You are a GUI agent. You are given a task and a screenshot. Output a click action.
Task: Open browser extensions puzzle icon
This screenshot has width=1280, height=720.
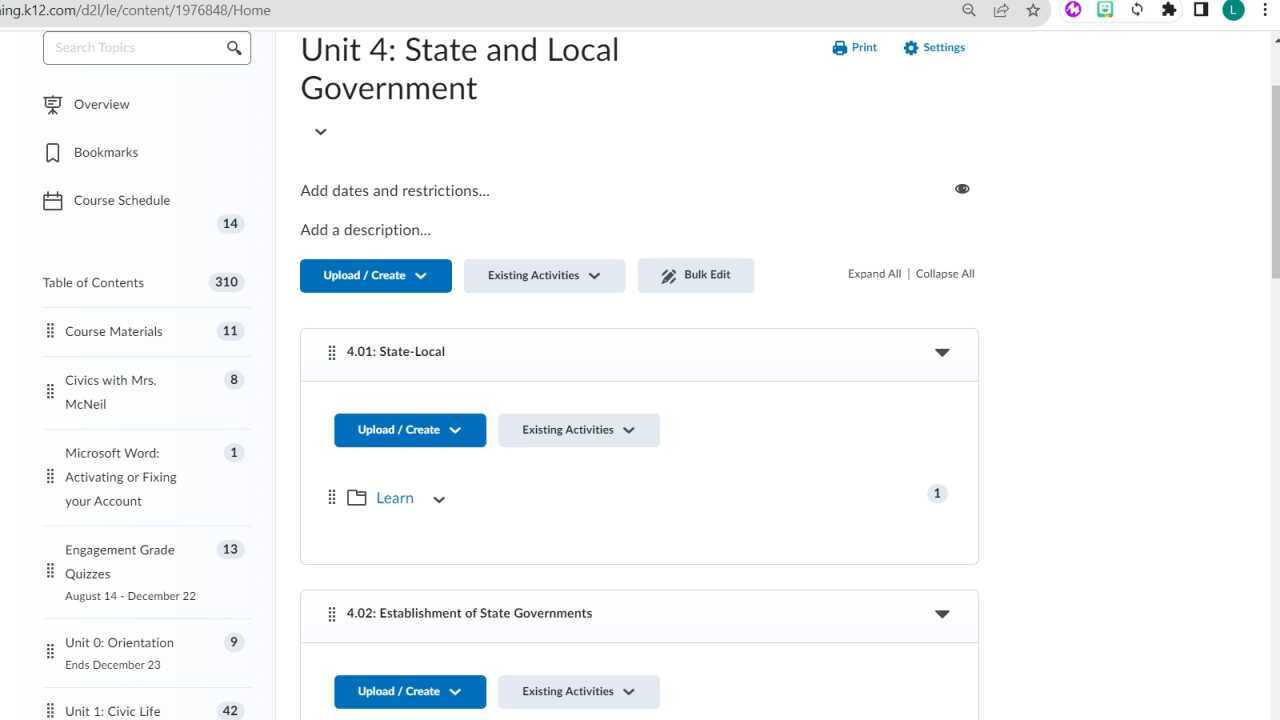[1168, 10]
